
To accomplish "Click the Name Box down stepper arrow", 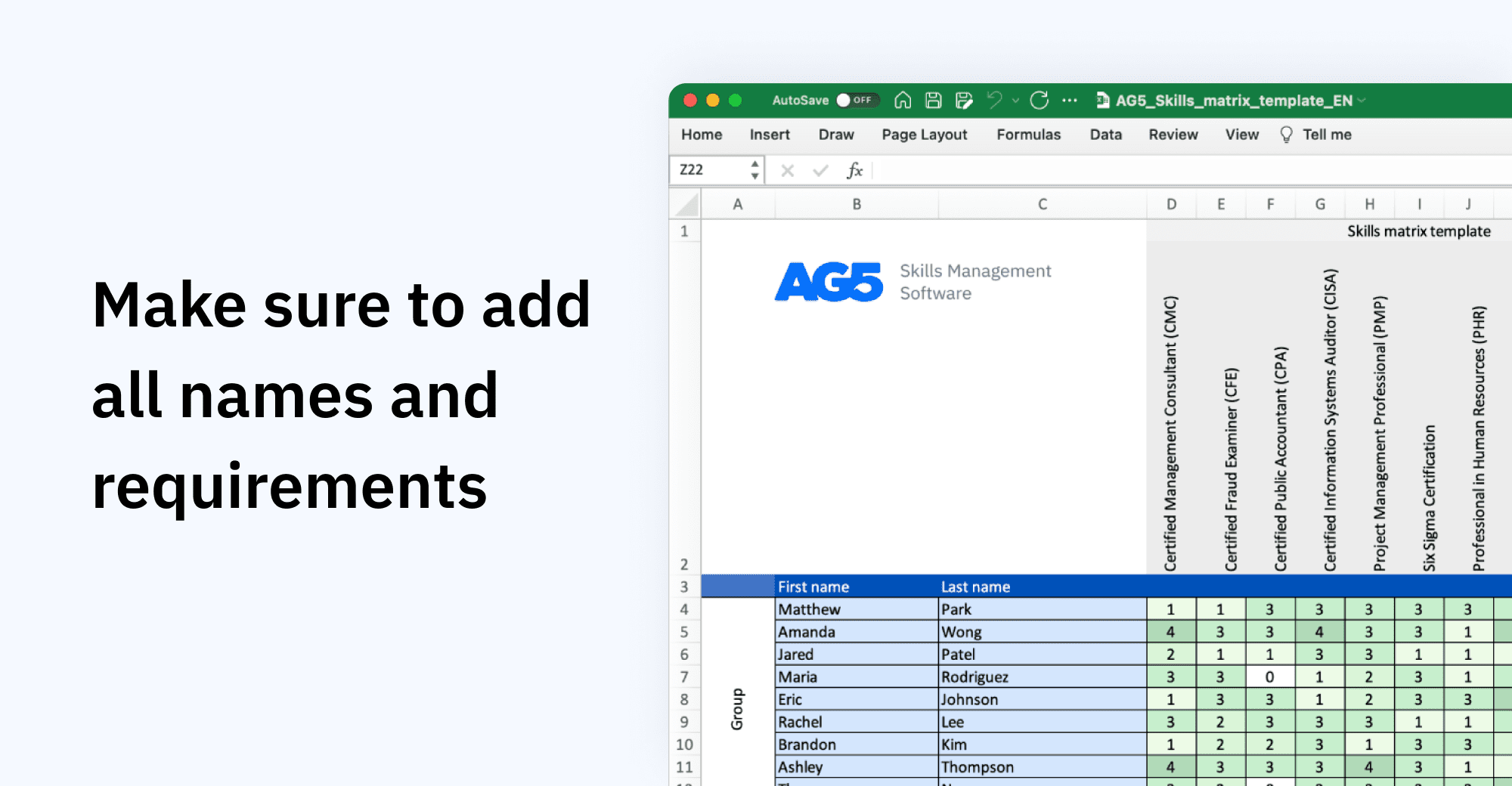I will click(755, 175).
